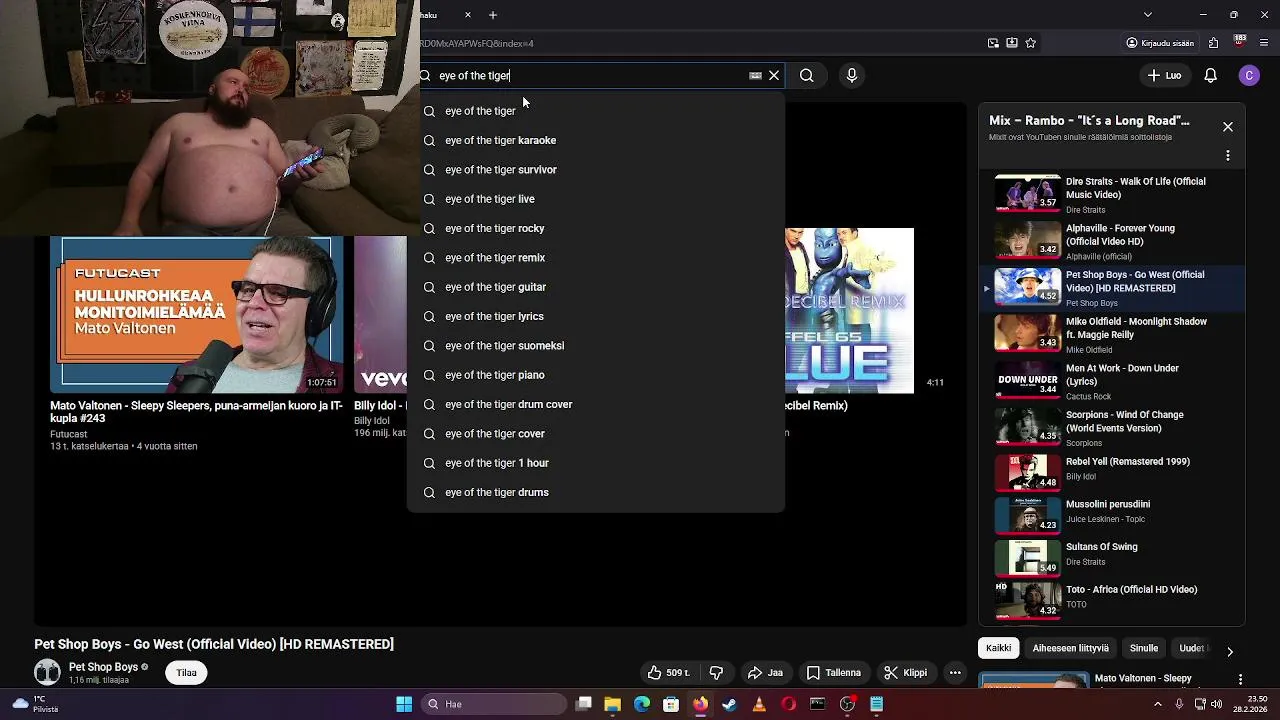Viewport: 1280px width, 720px height.
Task: Share the video with Jaa
Action: (x=766, y=673)
